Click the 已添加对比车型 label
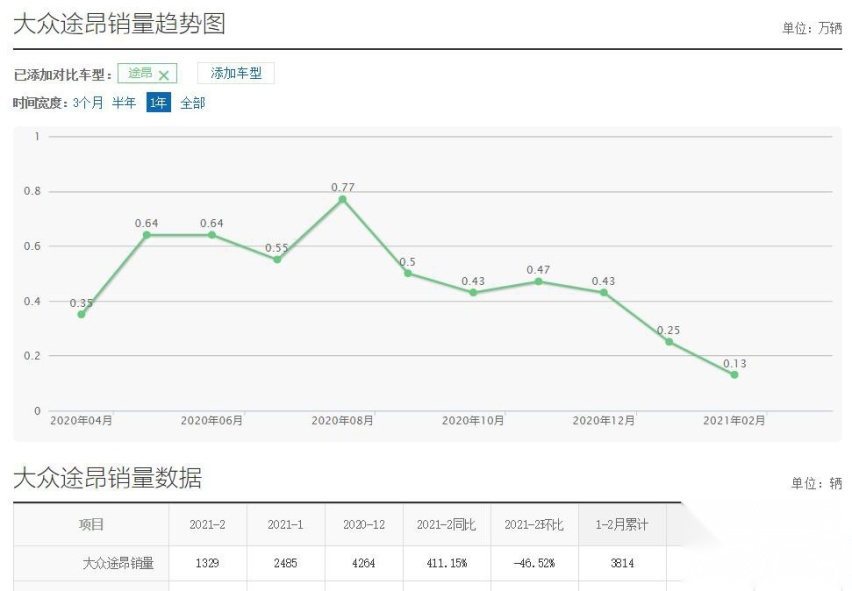 [62, 74]
